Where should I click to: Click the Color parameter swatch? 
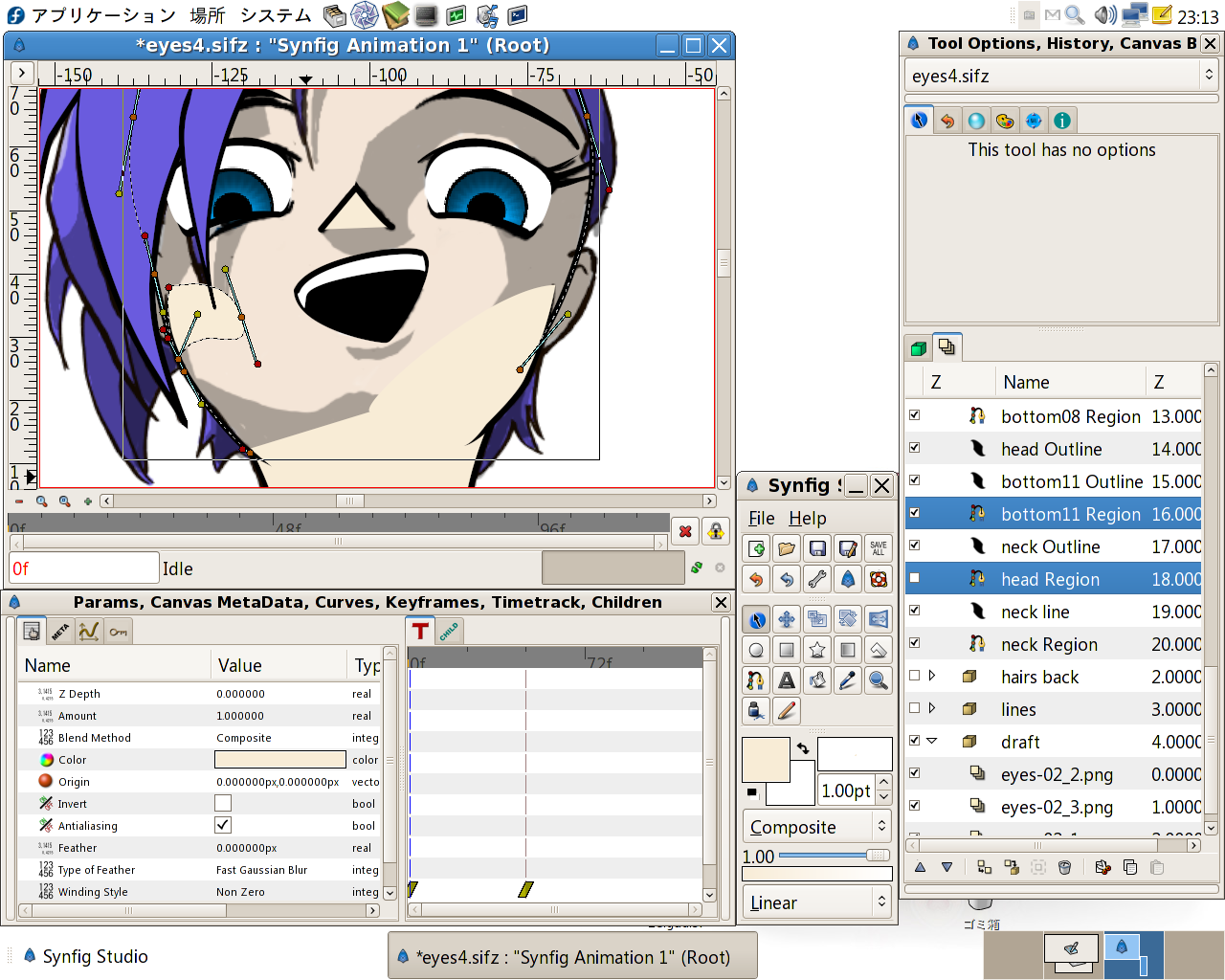click(280, 759)
